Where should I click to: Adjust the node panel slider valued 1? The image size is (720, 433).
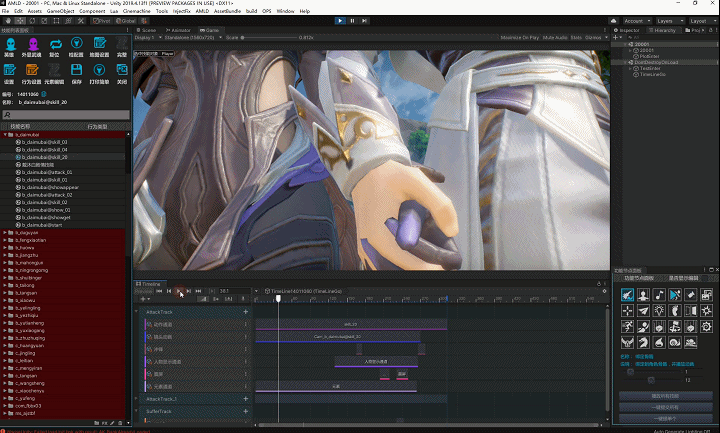pyautogui.click(x=653, y=372)
